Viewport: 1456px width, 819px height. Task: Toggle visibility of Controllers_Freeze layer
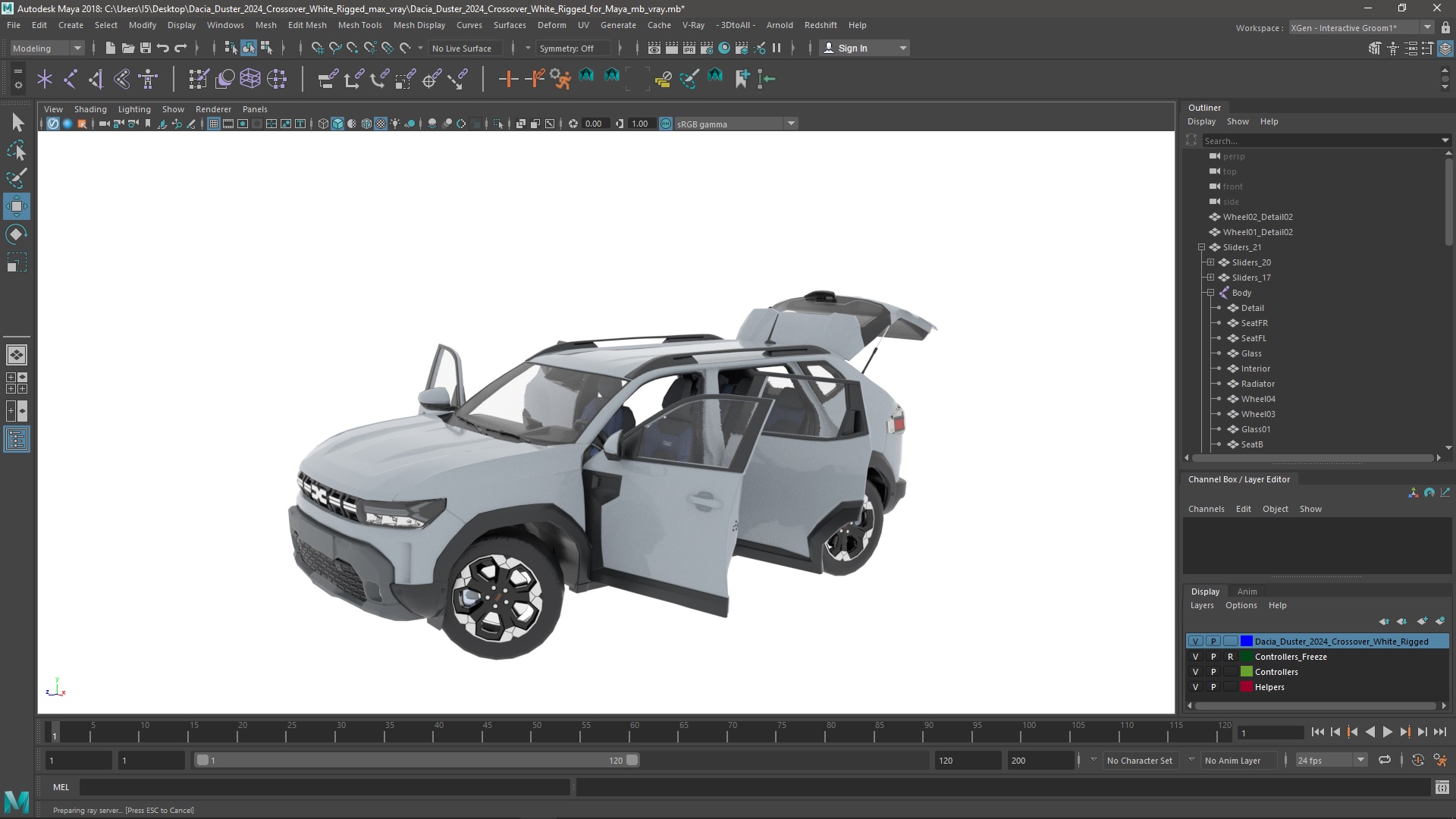tap(1196, 657)
